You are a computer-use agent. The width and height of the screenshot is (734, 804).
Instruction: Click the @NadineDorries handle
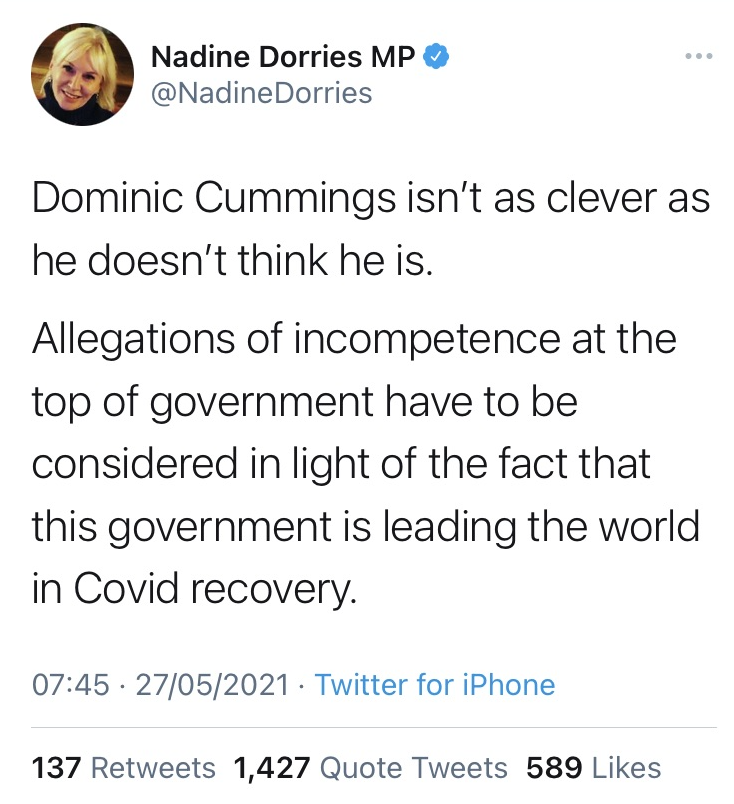point(262,93)
